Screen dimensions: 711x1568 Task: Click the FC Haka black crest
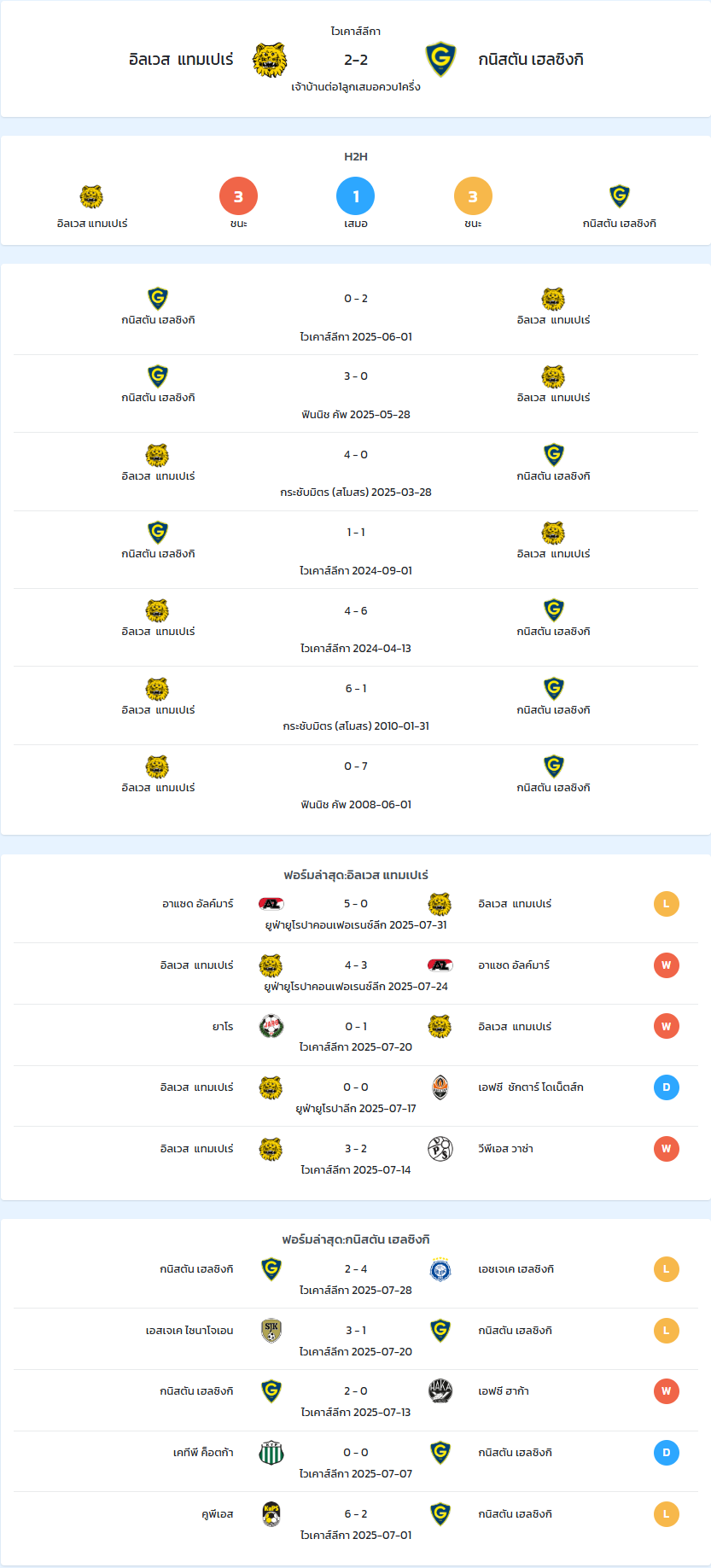[x=440, y=1391]
